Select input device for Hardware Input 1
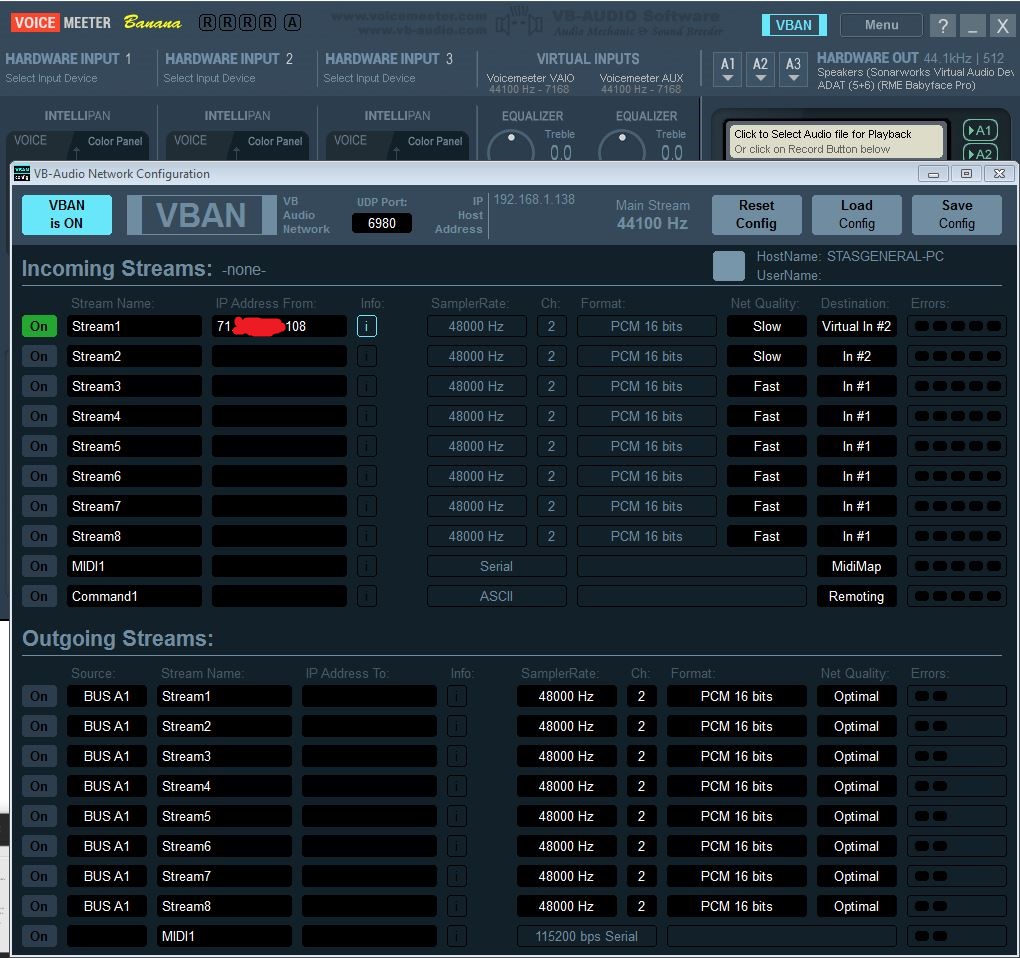This screenshot has height=958, width=1020. 51,78
